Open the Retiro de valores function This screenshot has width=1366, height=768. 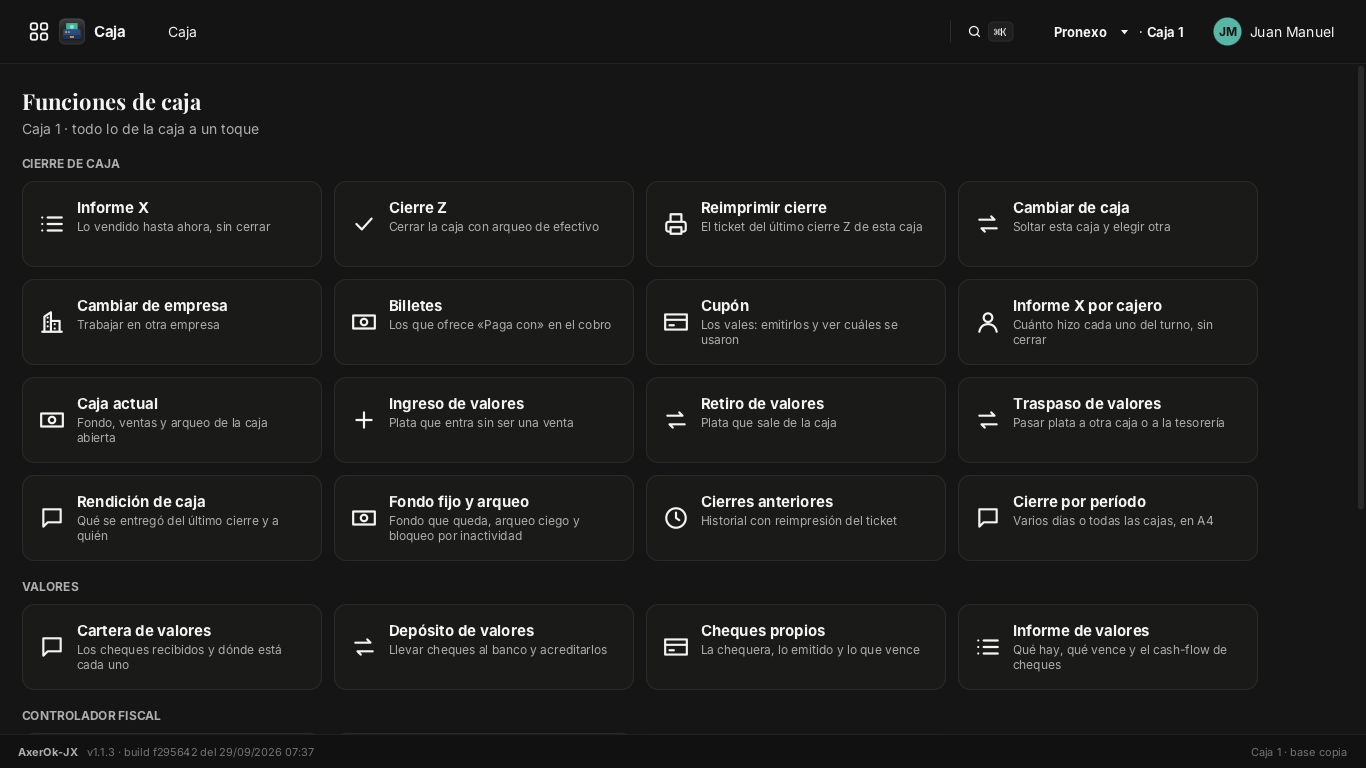click(796, 420)
